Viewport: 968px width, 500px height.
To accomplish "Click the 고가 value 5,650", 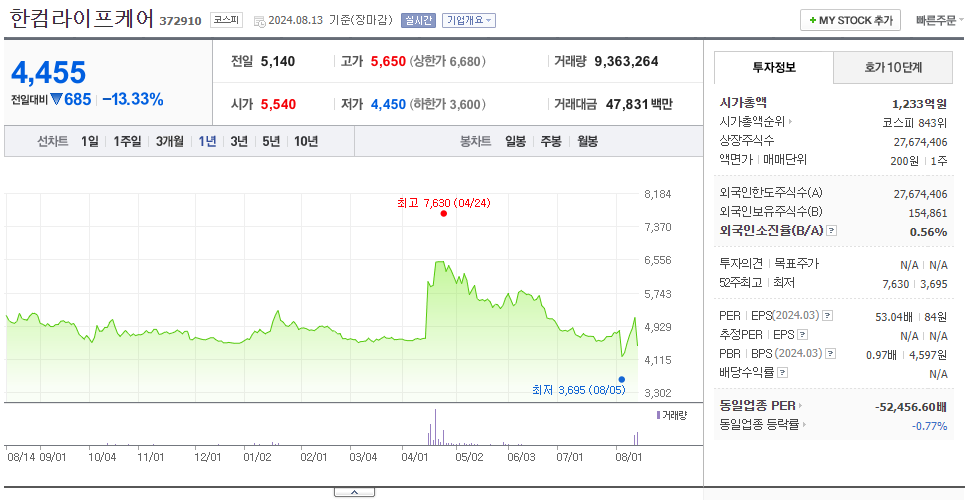I will point(388,61).
